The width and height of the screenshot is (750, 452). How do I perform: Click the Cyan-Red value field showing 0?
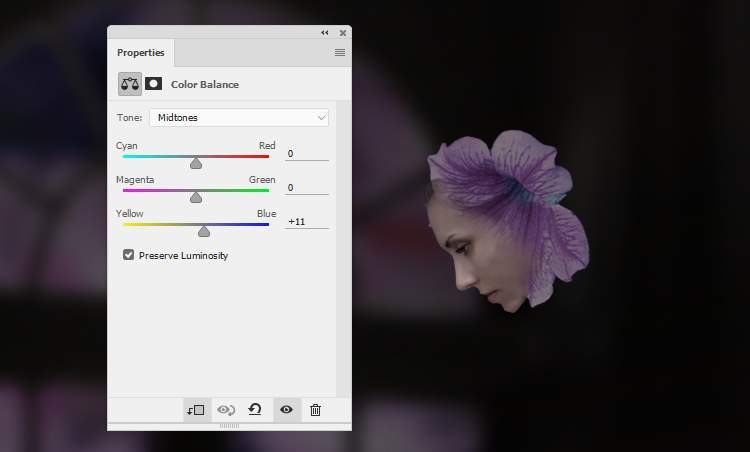click(307, 154)
